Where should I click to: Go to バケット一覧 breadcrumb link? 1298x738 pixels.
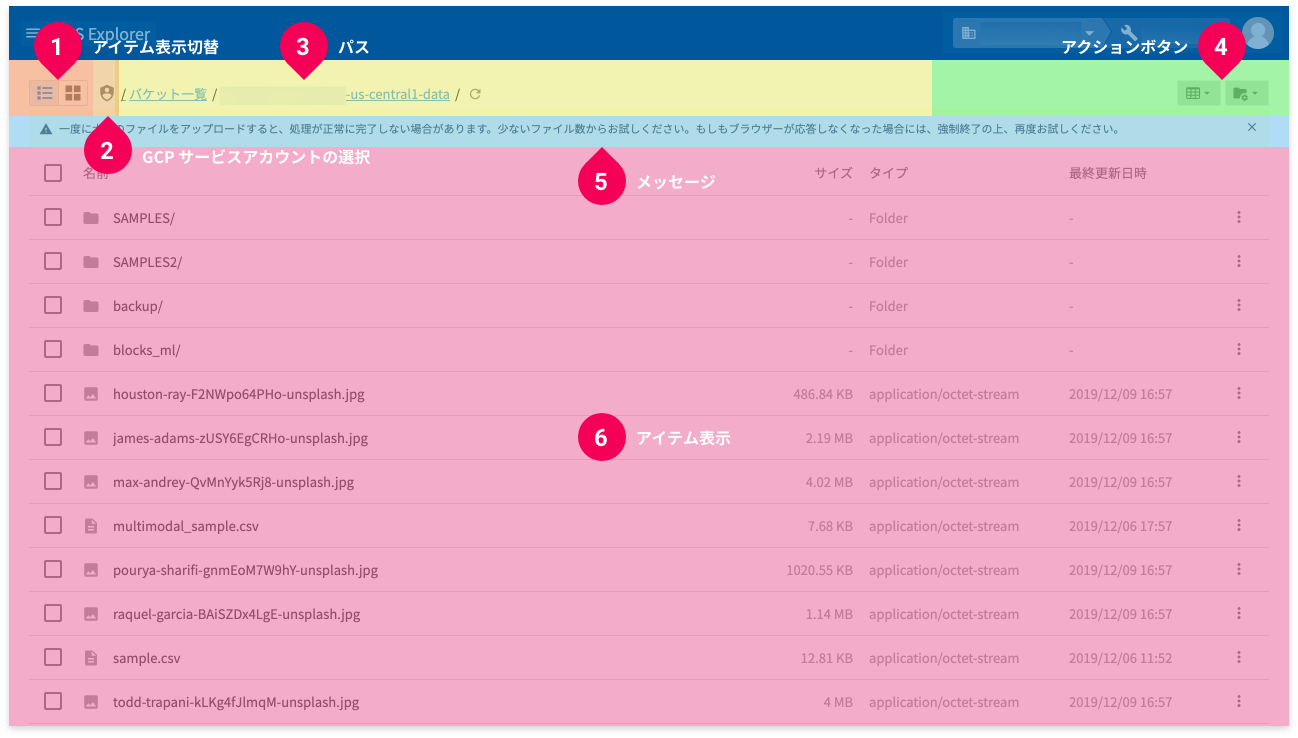pos(168,94)
